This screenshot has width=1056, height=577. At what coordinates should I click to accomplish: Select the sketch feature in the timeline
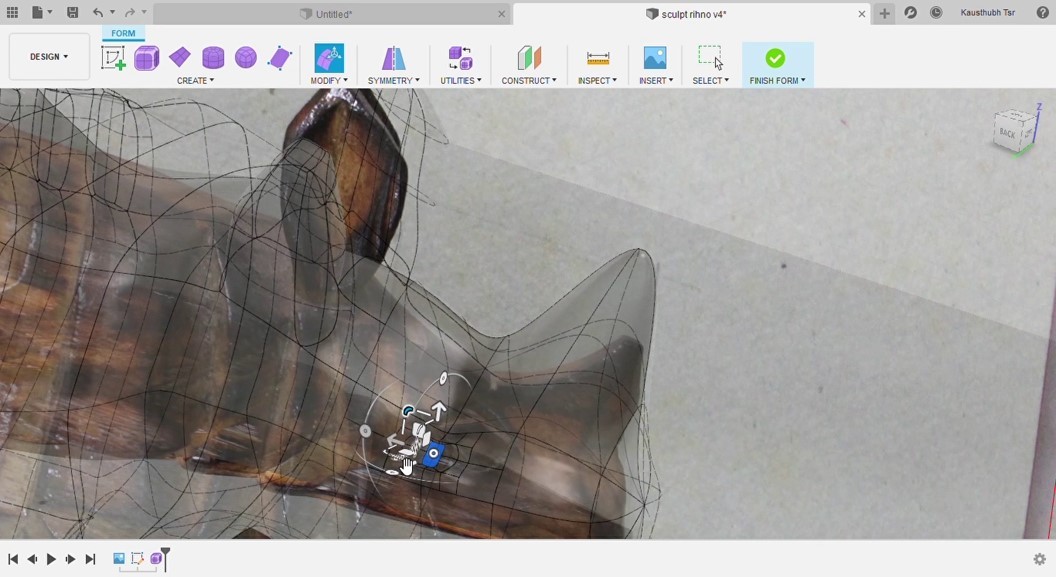(137, 558)
